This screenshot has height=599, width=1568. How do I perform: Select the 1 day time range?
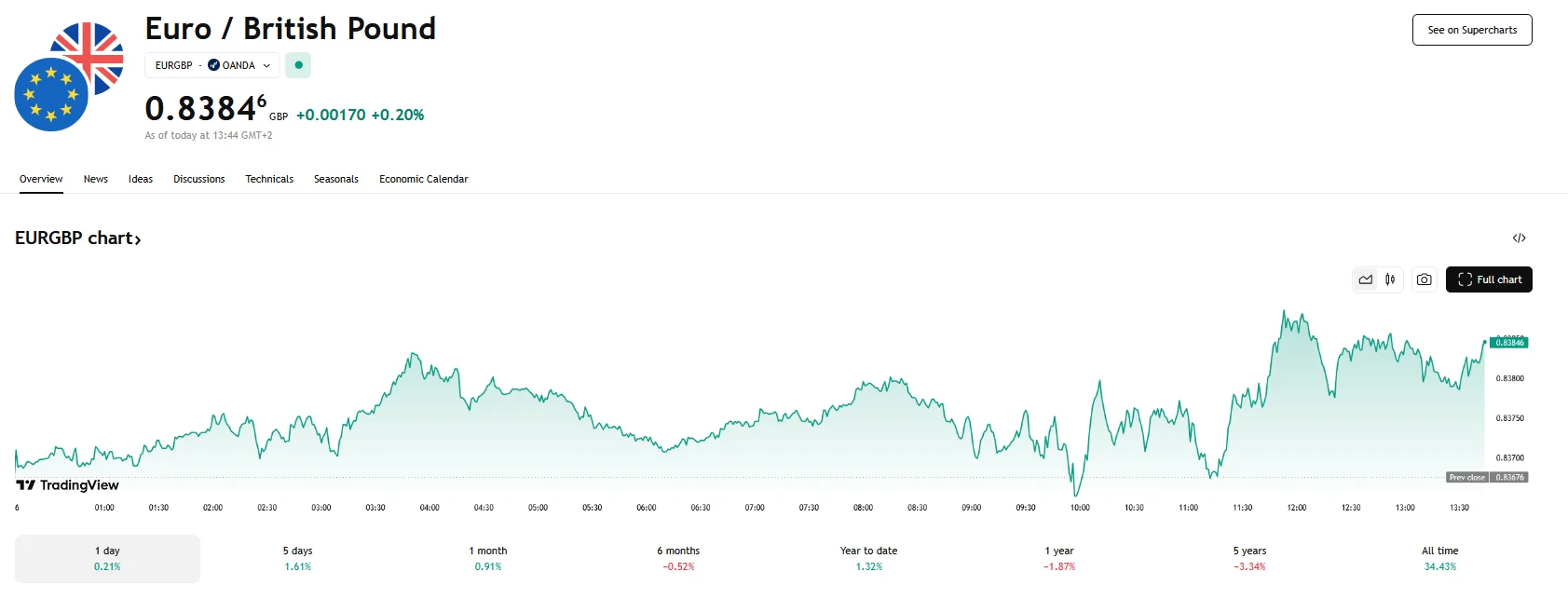pos(107,558)
